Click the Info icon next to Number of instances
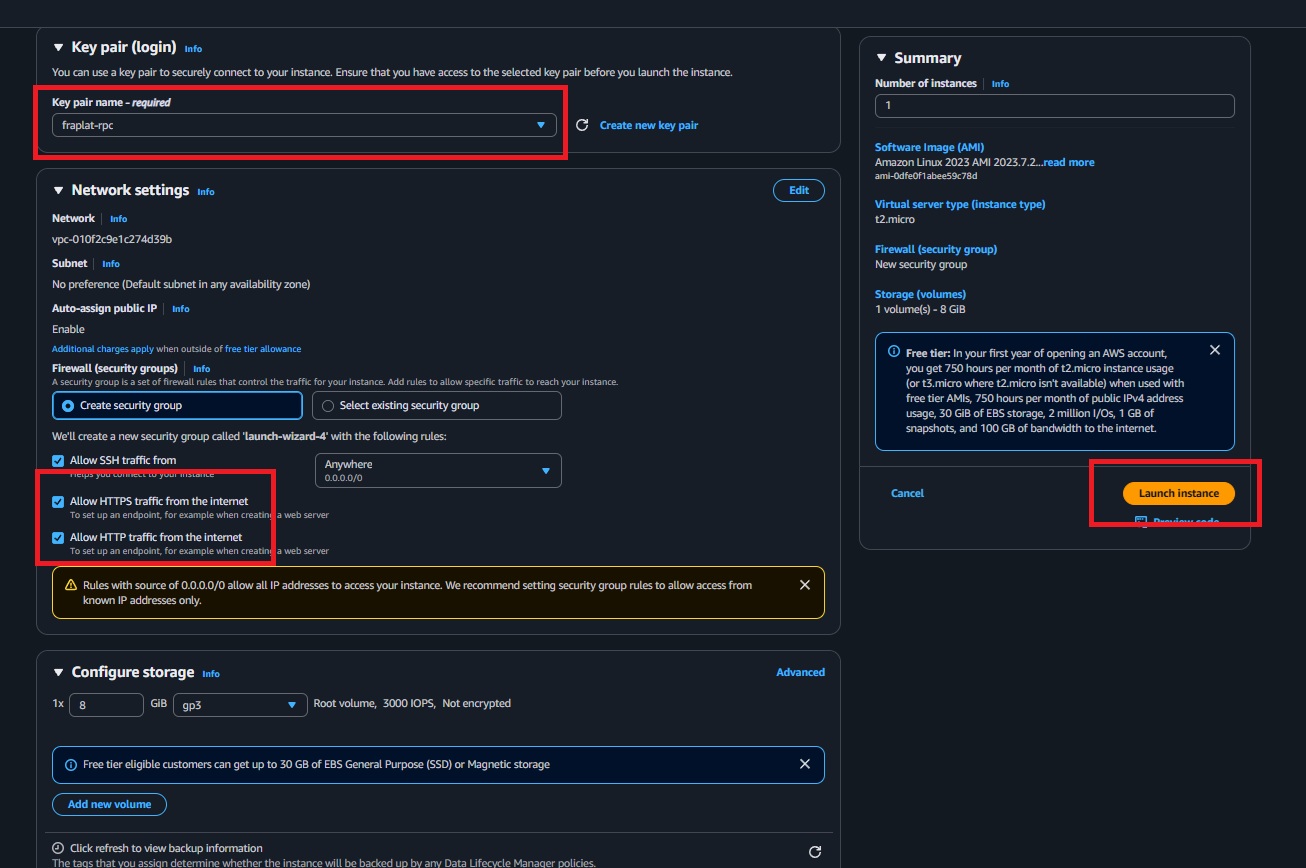Screen dimensions: 1306x868 tap(1000, 83)
